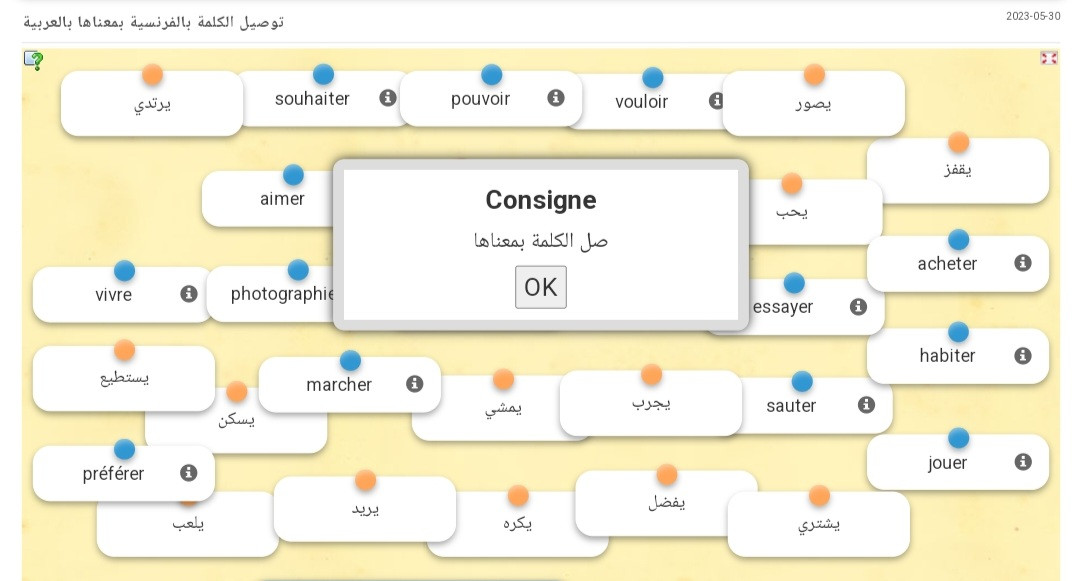Open info icon on the jouer card
Viewport: 1080px width, 581px height.
pyautogui.click(x=1023, y=461)
